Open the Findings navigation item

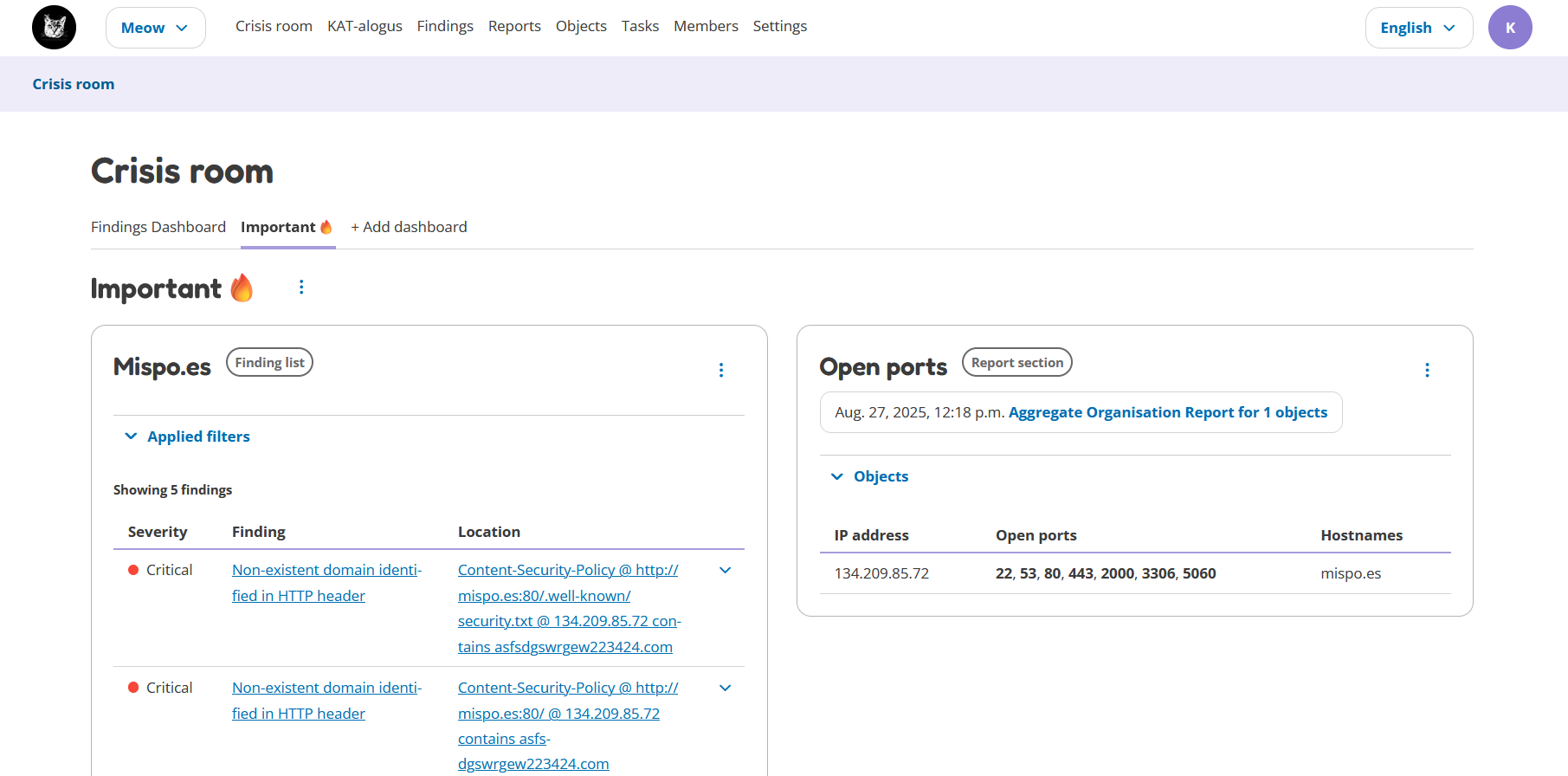445,26
